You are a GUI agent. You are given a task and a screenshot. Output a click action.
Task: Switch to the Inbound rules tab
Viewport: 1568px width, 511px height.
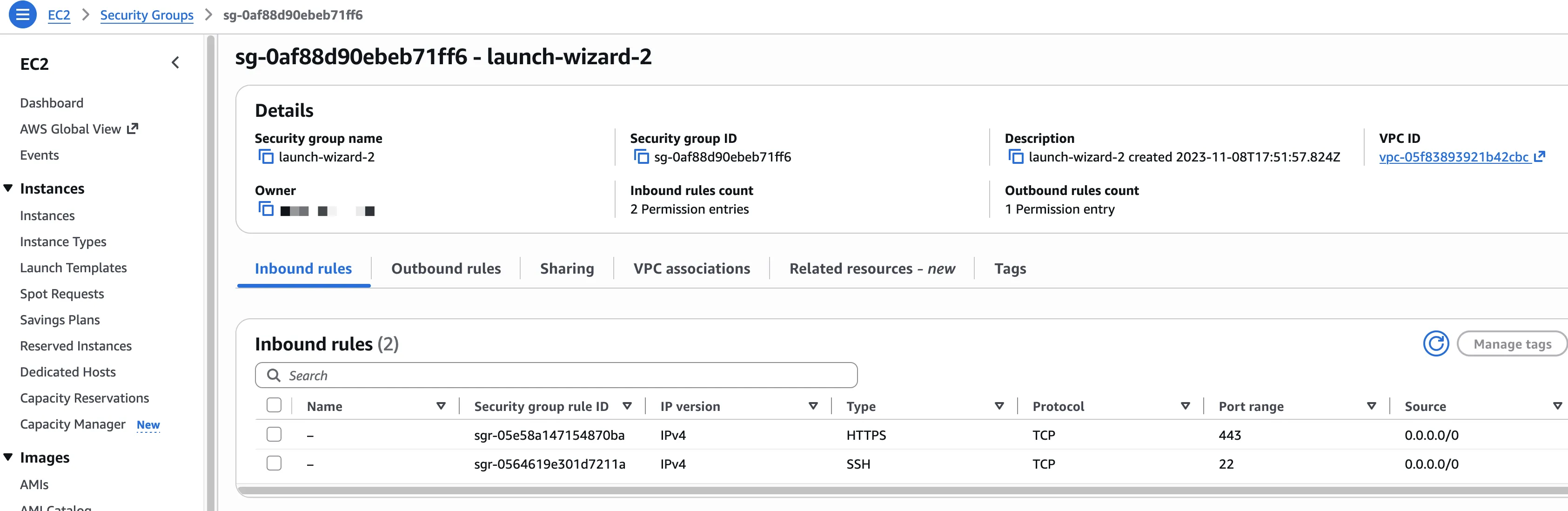303,269
